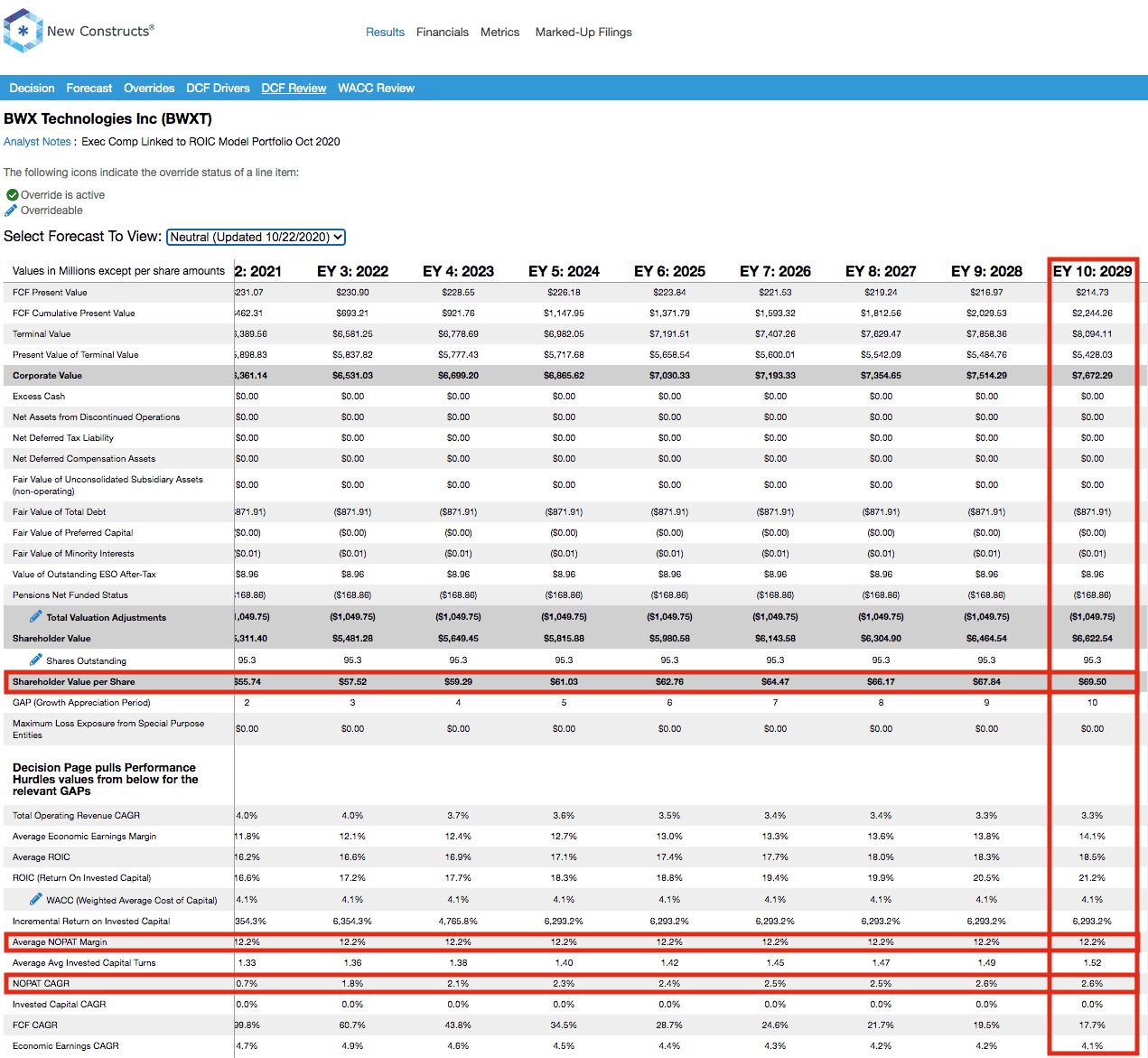Click the $6,581.25 Terminal Value cell
1148x1058 pixels.
click(352, 334)
